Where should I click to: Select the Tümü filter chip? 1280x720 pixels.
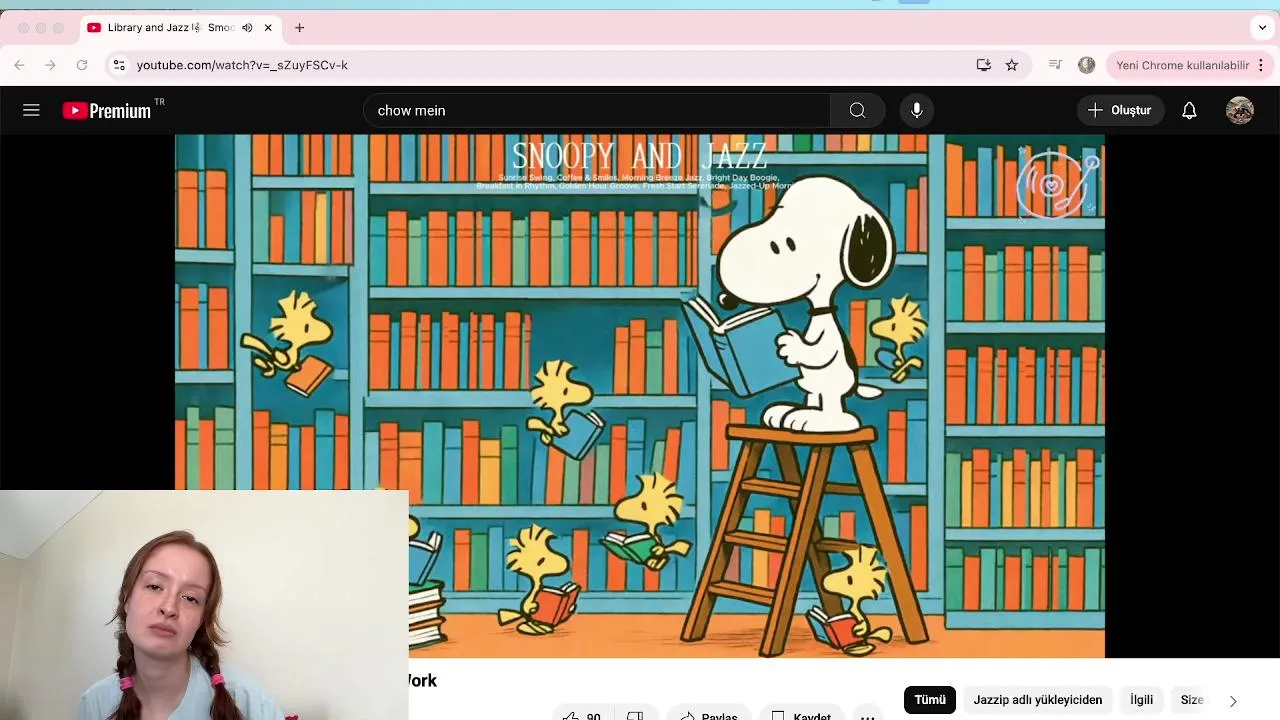click(x=930, y=700)
